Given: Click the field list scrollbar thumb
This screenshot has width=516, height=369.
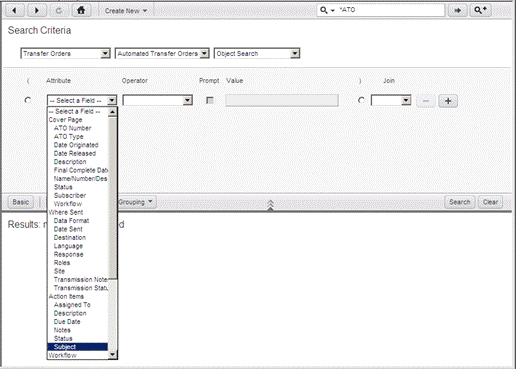Looking at the screenshot, I should coord(112,198).
